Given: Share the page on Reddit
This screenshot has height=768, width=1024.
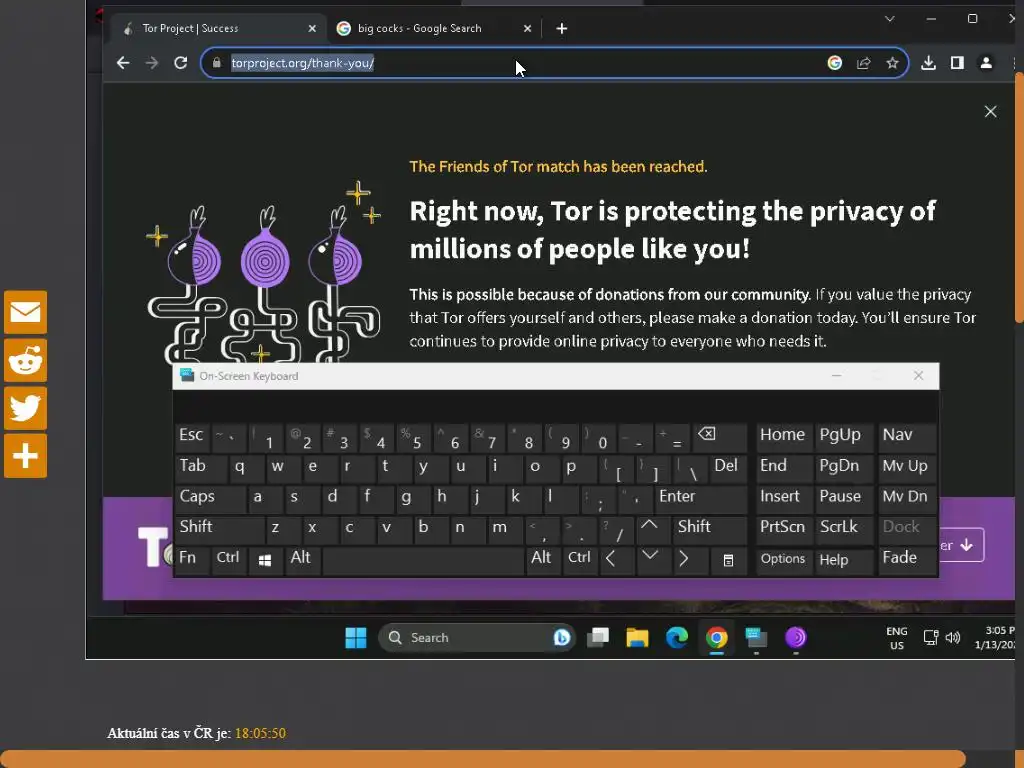Looking at the screenshot, I should coord(25,360).
